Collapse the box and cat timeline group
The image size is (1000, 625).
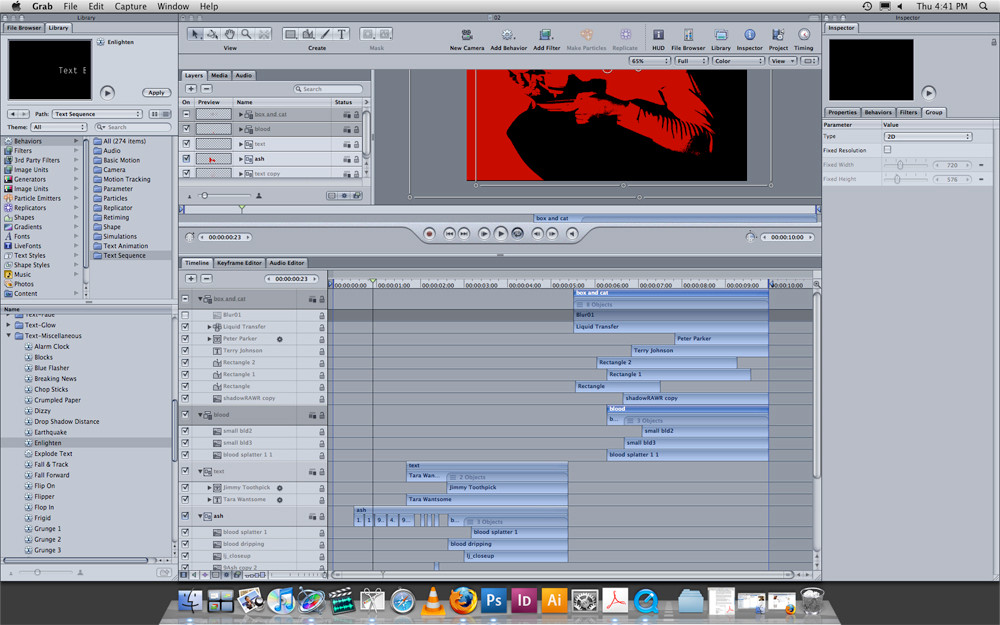point(200,298)
